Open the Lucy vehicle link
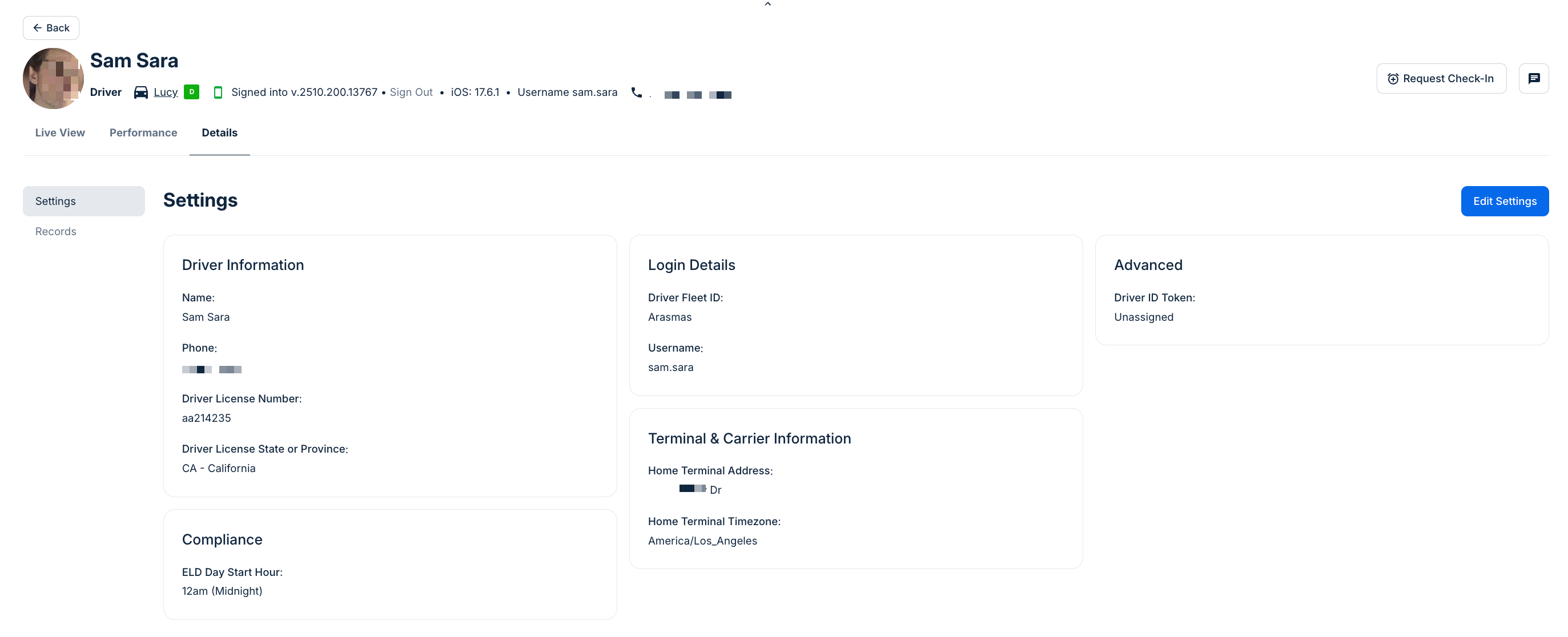Viewport: 1568px width, 637px height. (165, 92)
